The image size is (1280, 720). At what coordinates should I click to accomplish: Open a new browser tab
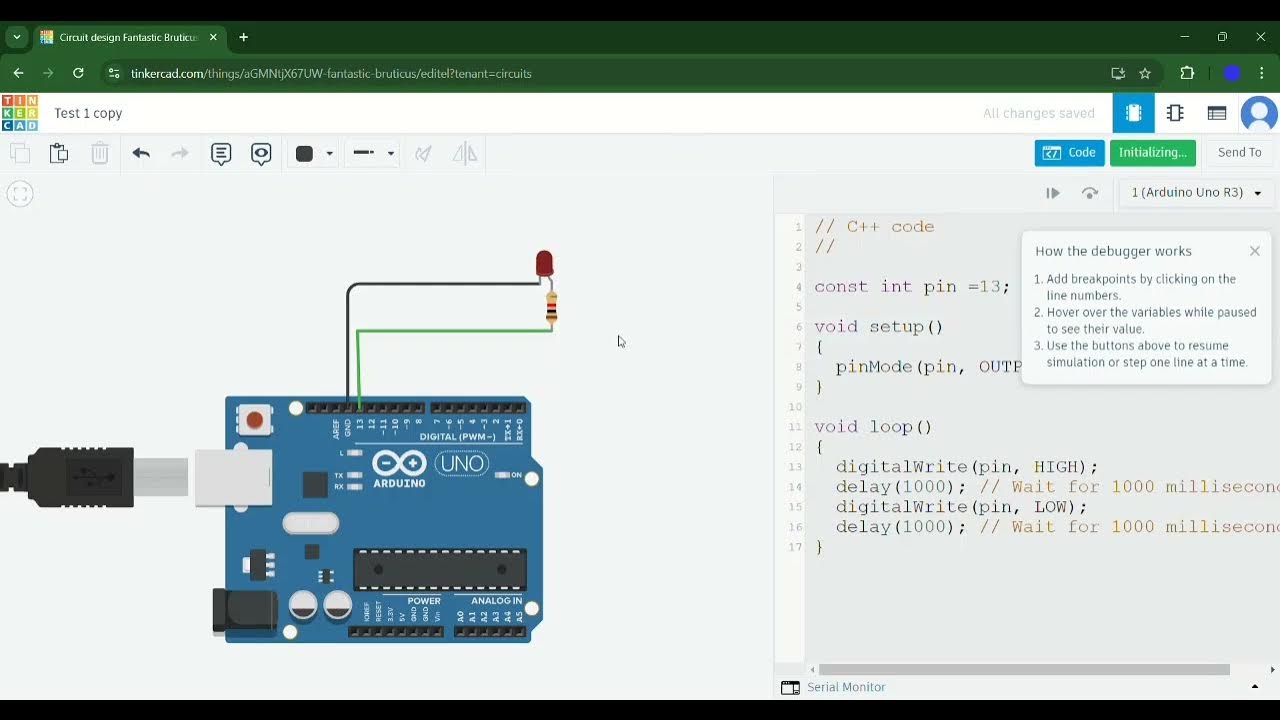click(243, 37)
